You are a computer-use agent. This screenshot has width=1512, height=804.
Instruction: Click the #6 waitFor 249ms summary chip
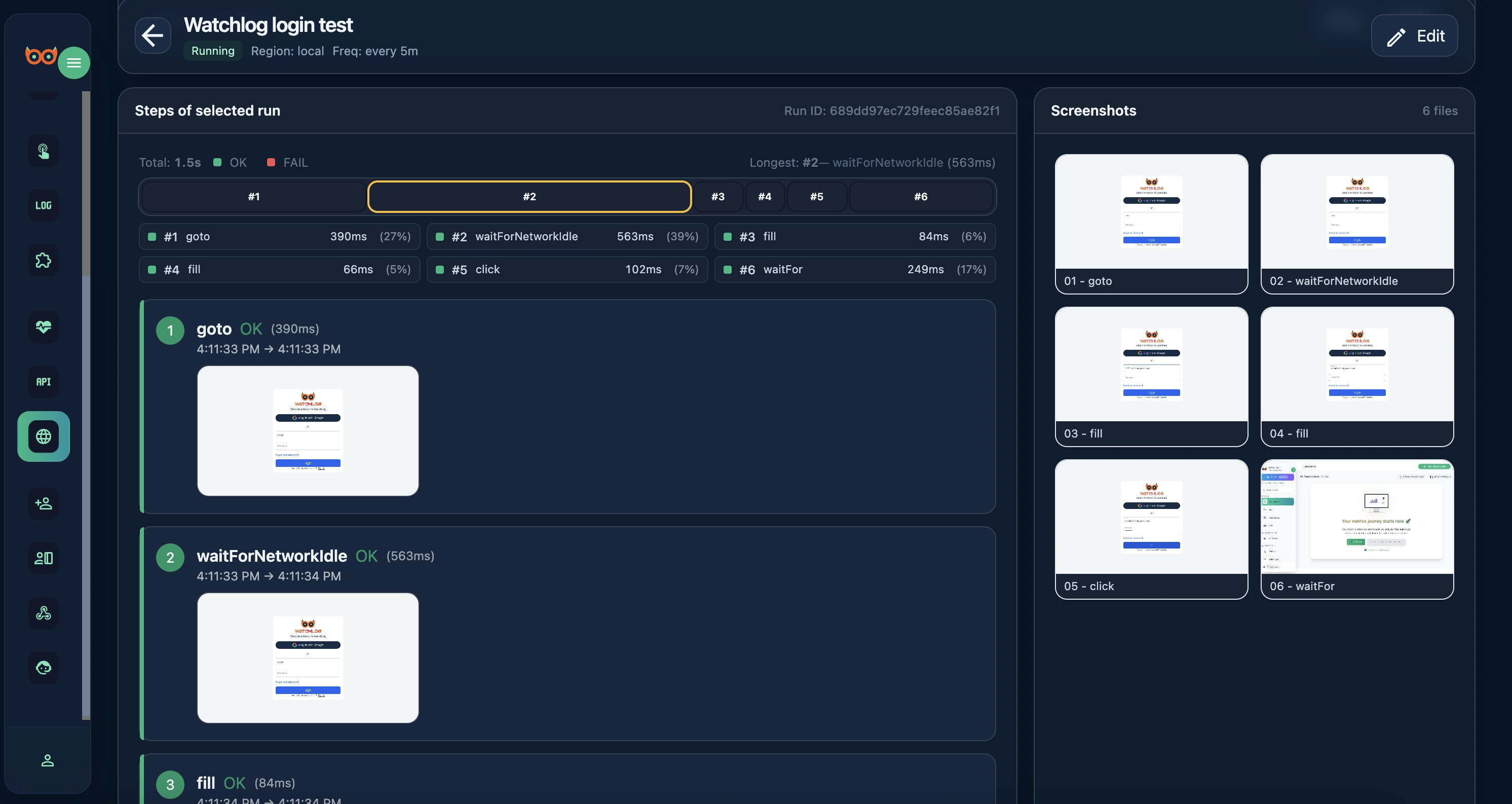[855, 270]
